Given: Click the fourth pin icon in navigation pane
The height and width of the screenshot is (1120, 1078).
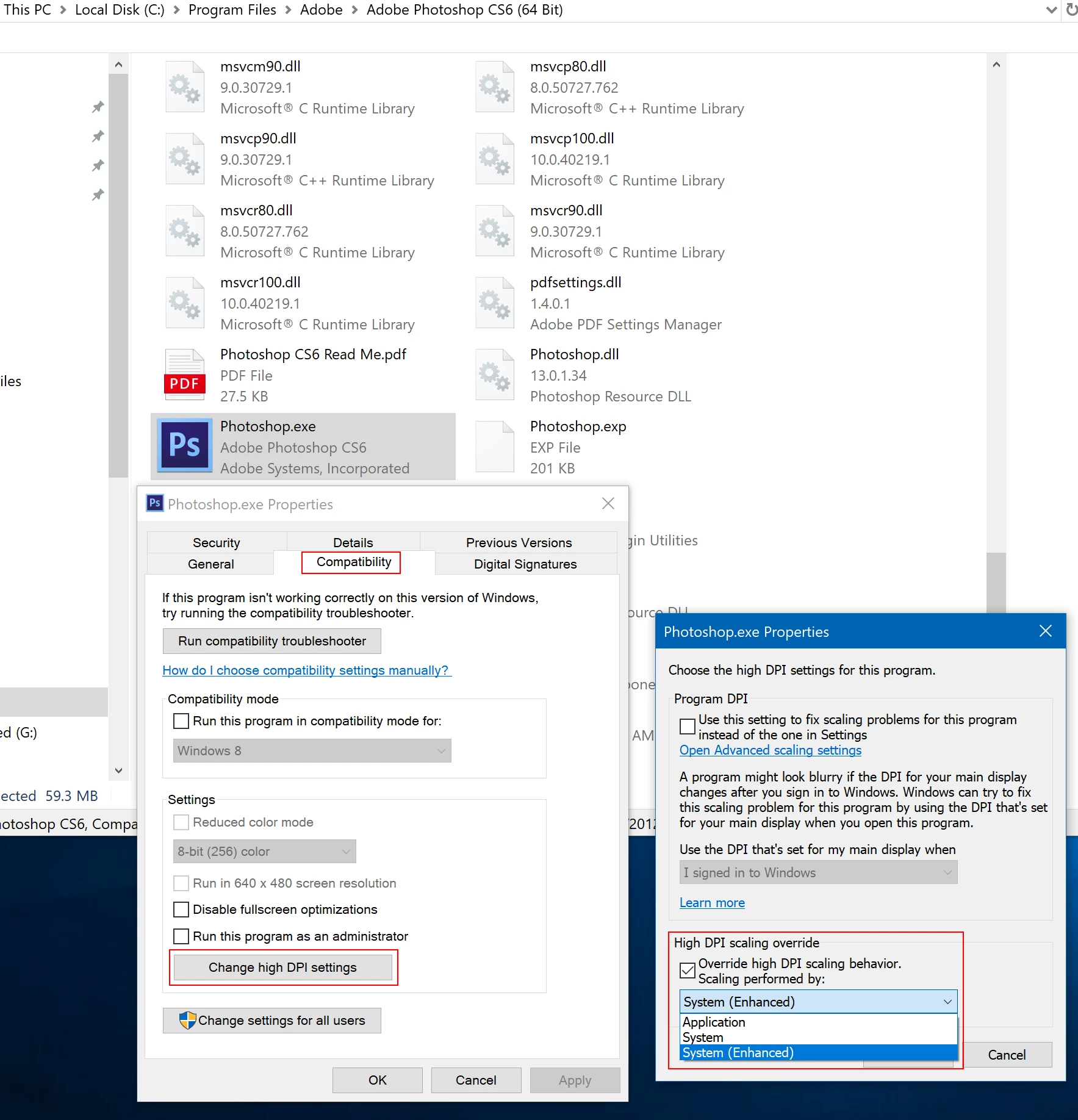Looking at the screenshot, I should pyautogui.click(x=98, y=195).
